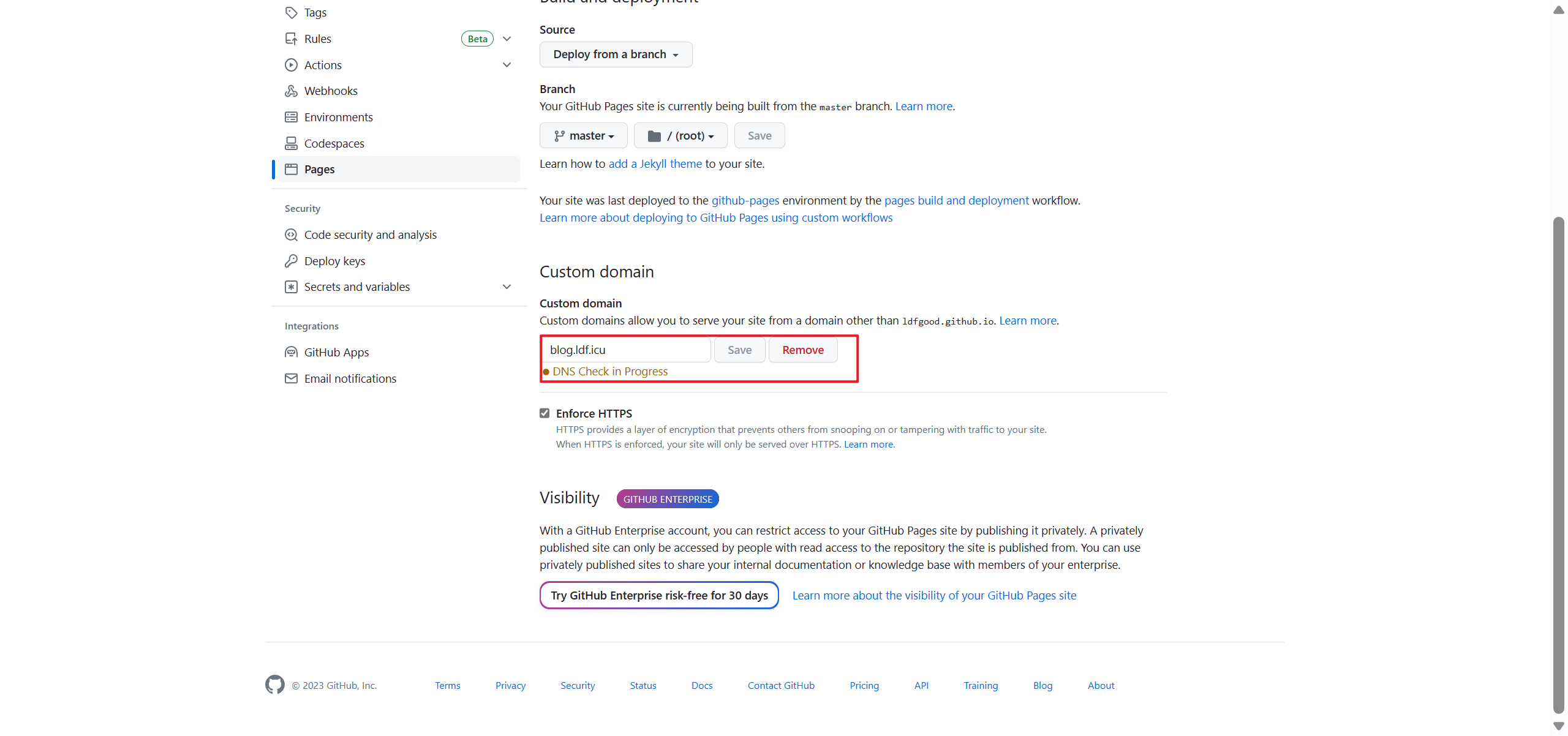Click the Environments server icon
The image size is (1568, 736).
(x=291, y=117)
